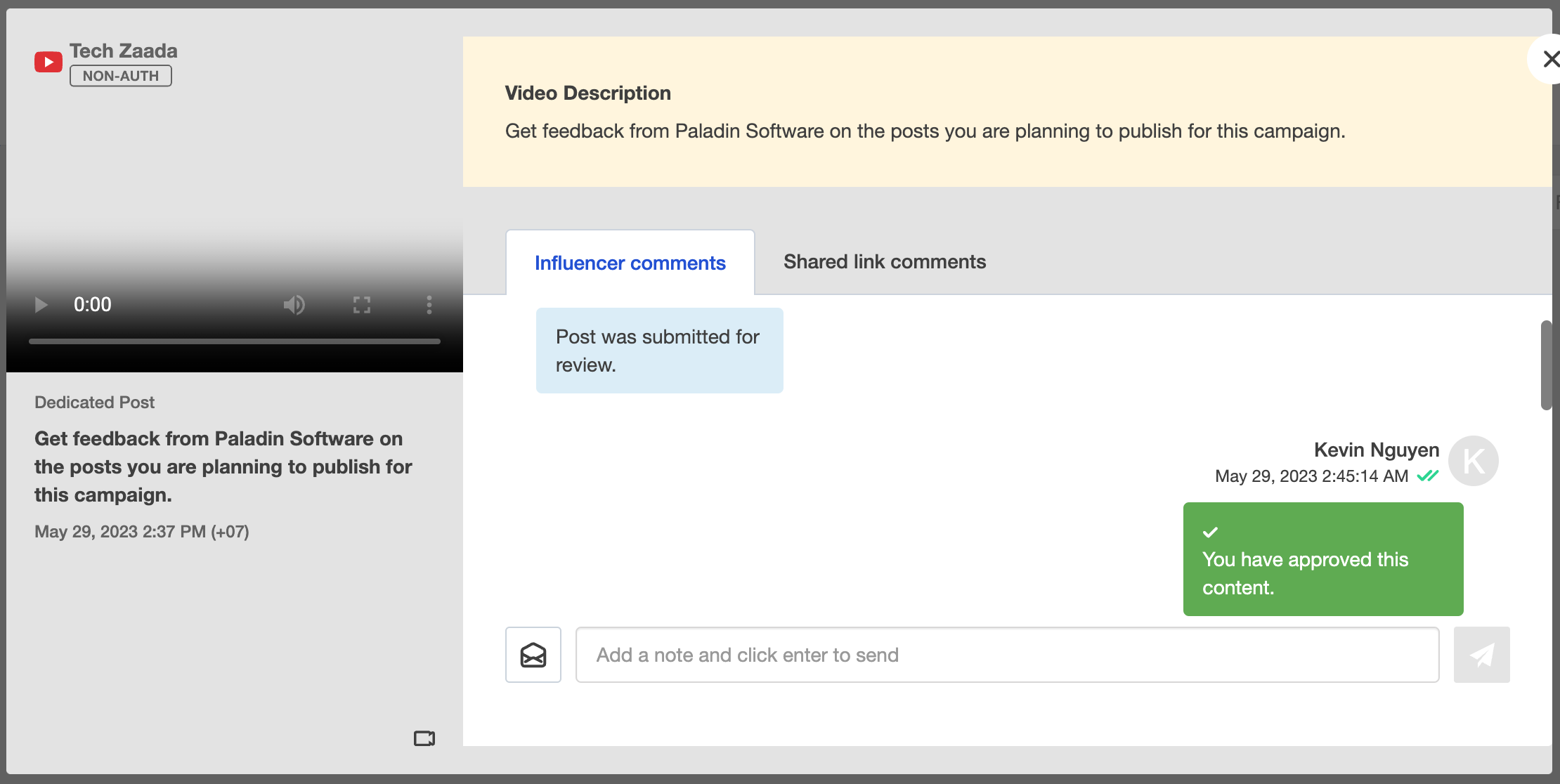Click the video settings/options icon
The image size is (1560, 784).
(430, 303)
